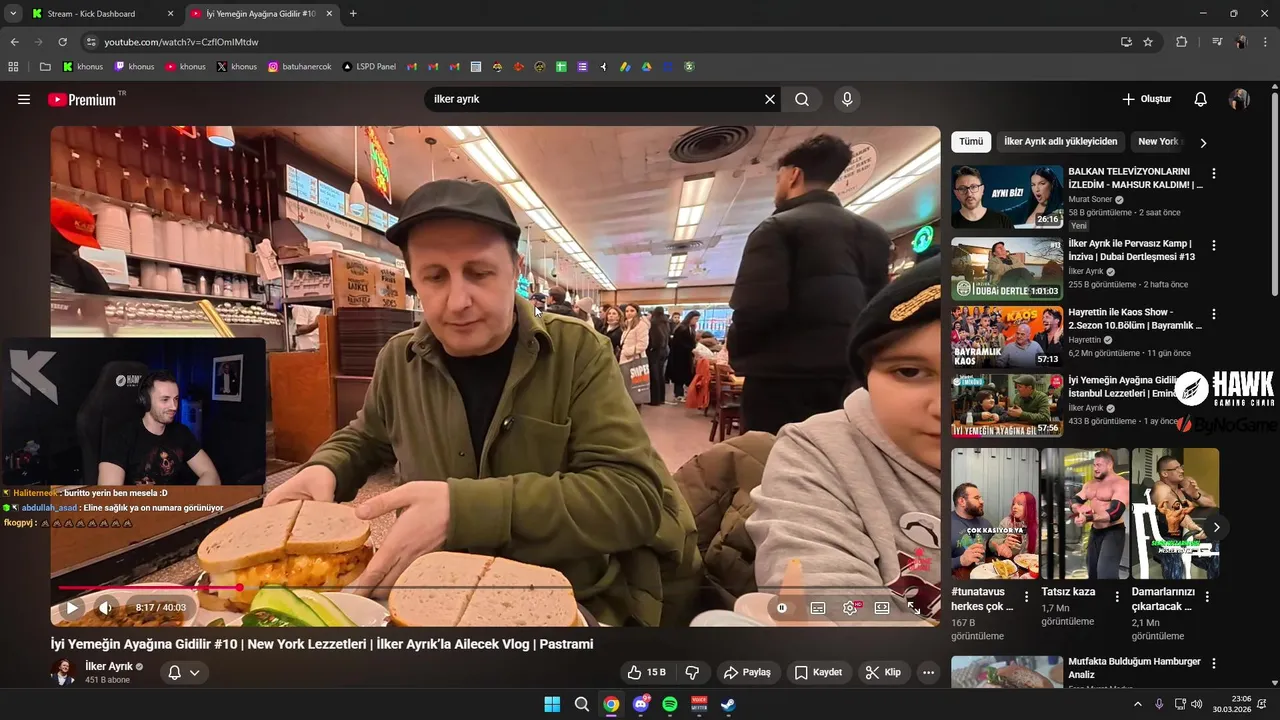This screenshot has height=720, width=1280.
Task: Close the Kick Dashboard browser tab
Action: click(170, 14)
